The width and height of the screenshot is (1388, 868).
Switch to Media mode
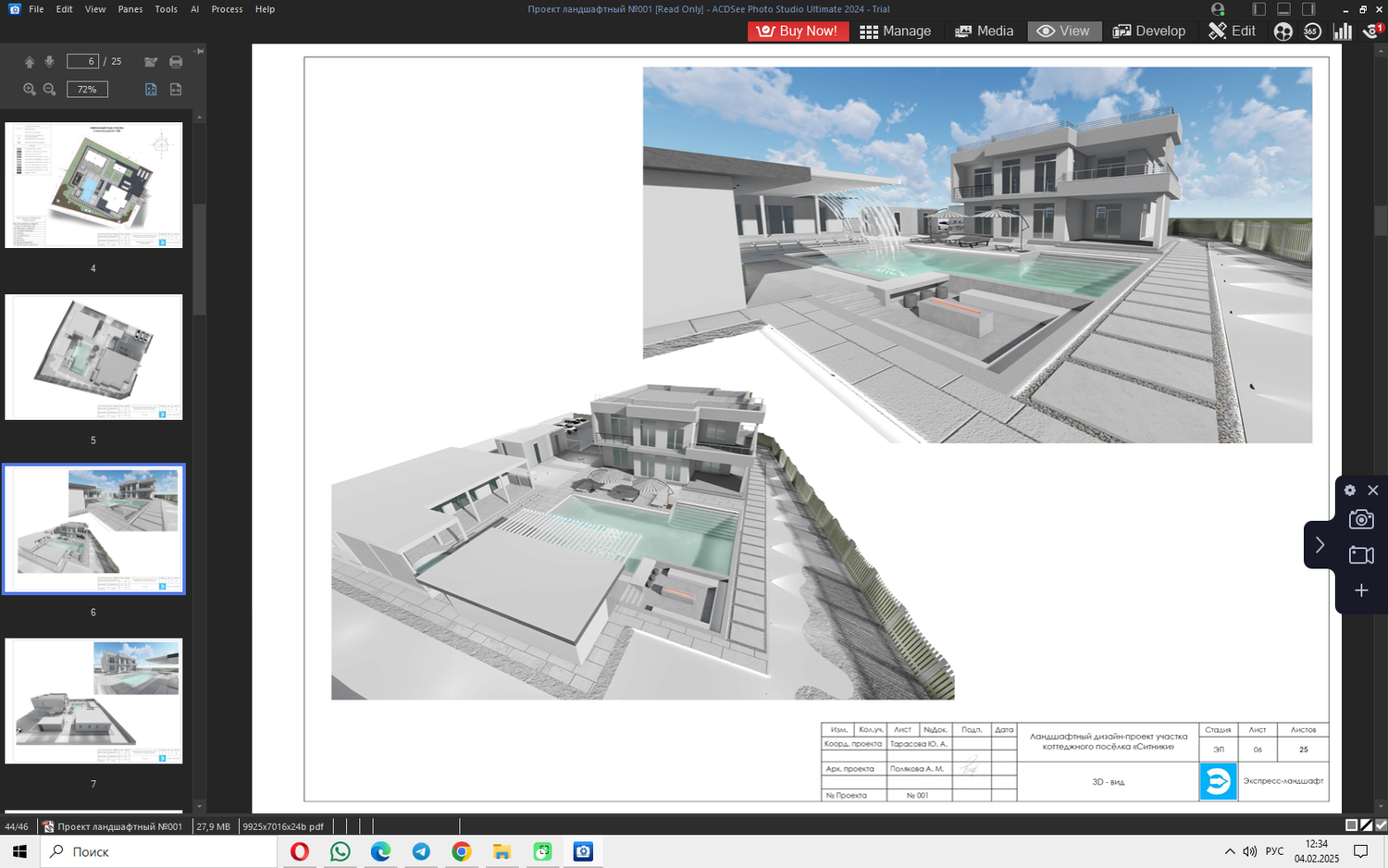985,31
